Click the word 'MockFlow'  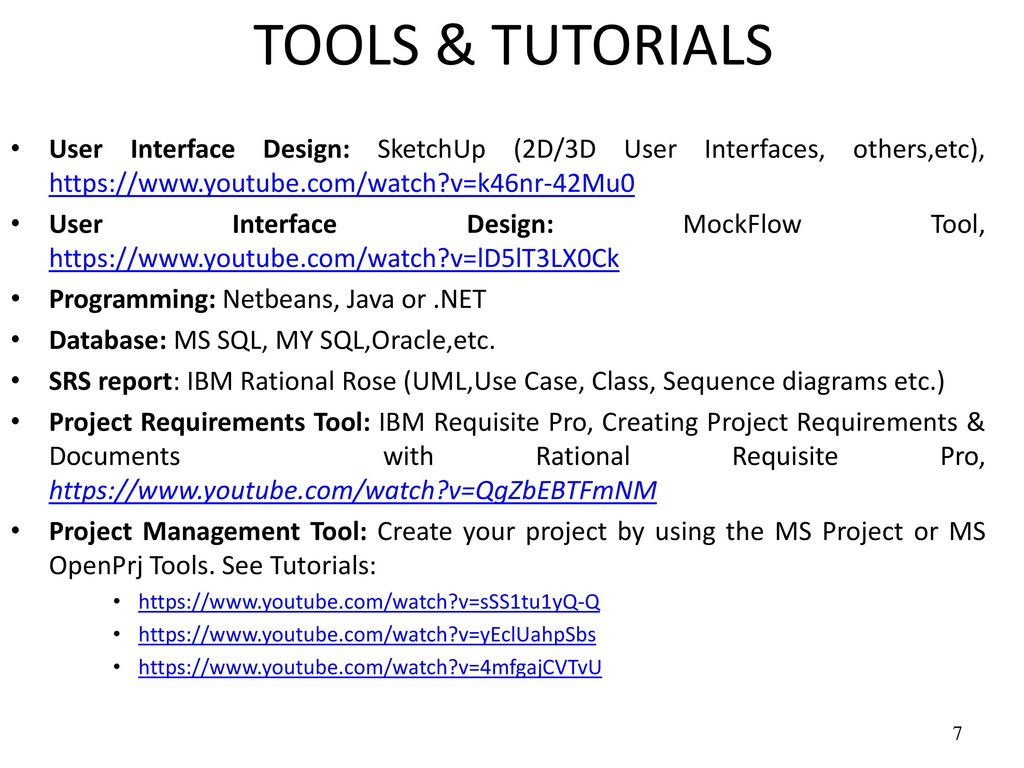(x=742, y=225)
